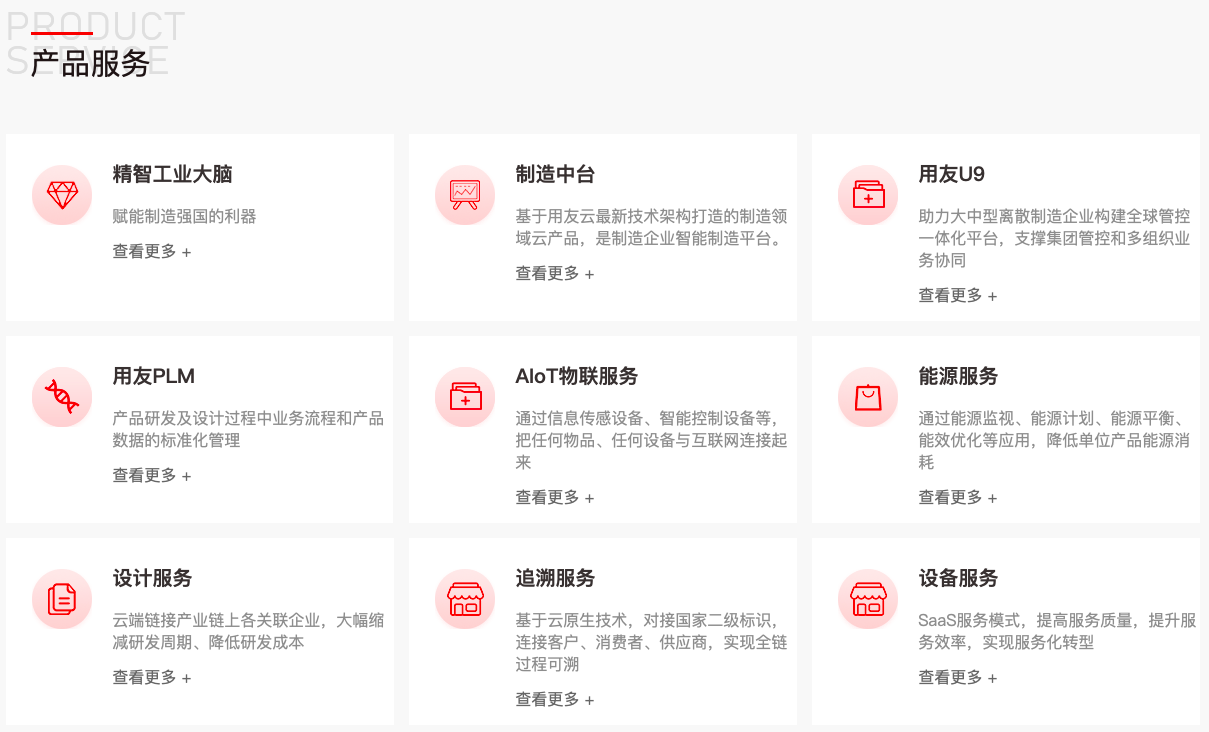Click the DNA icon for 用友PLM

(x=62, y=397)
